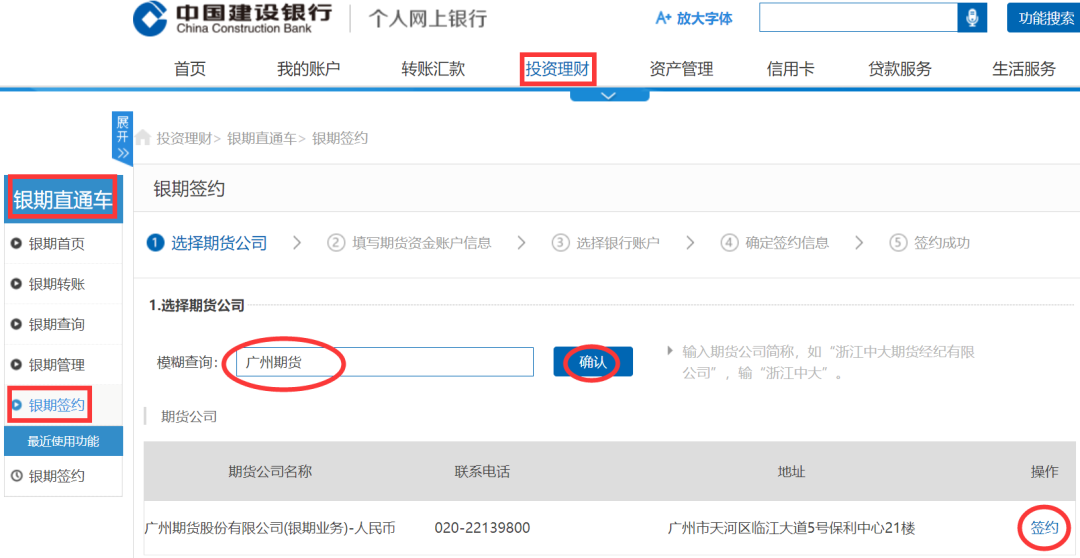Click the 期货公司 table label
The height and width of the screenshot is (558, 1080).
189,416
